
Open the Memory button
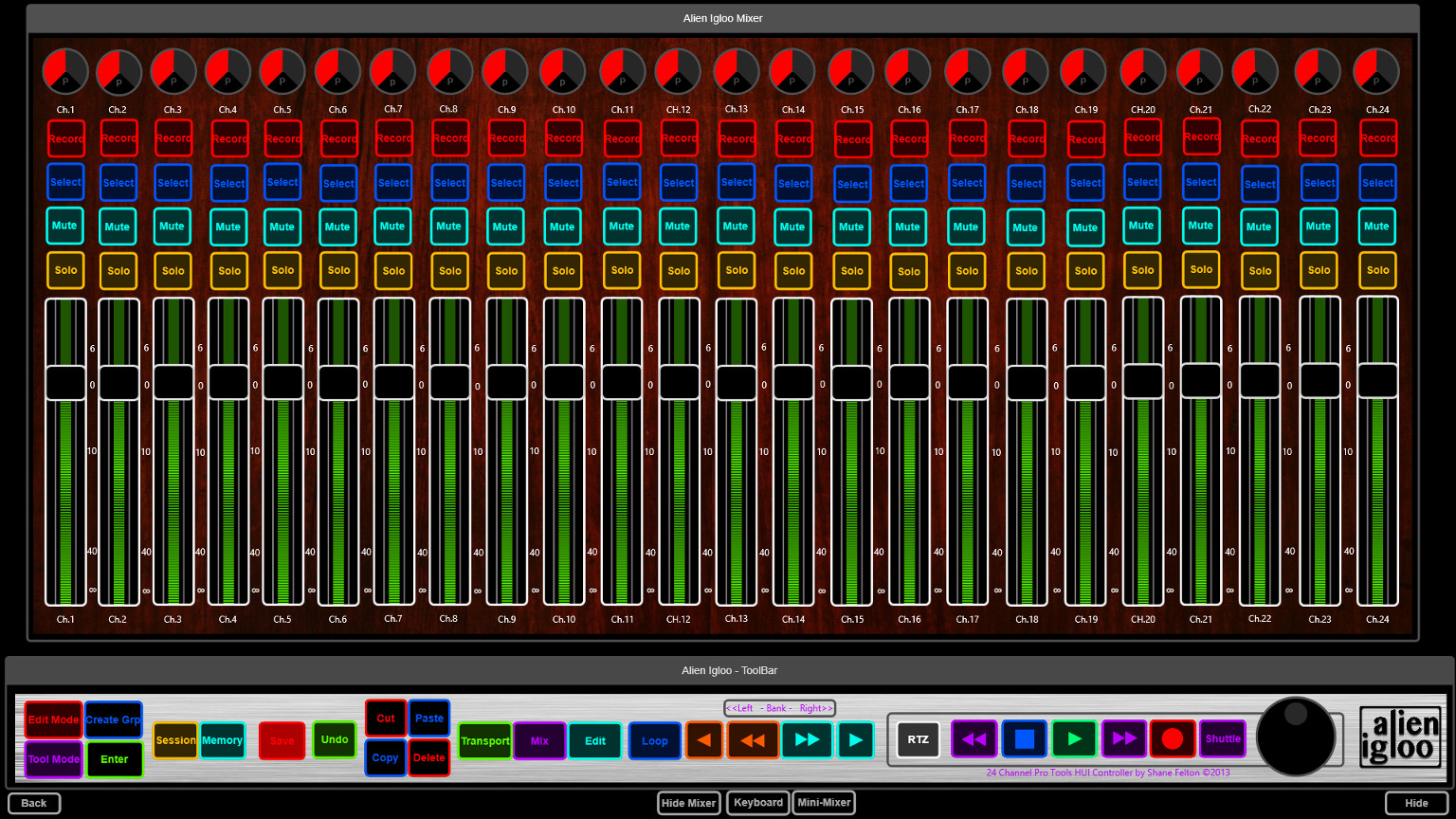click(x=222, y=740)
